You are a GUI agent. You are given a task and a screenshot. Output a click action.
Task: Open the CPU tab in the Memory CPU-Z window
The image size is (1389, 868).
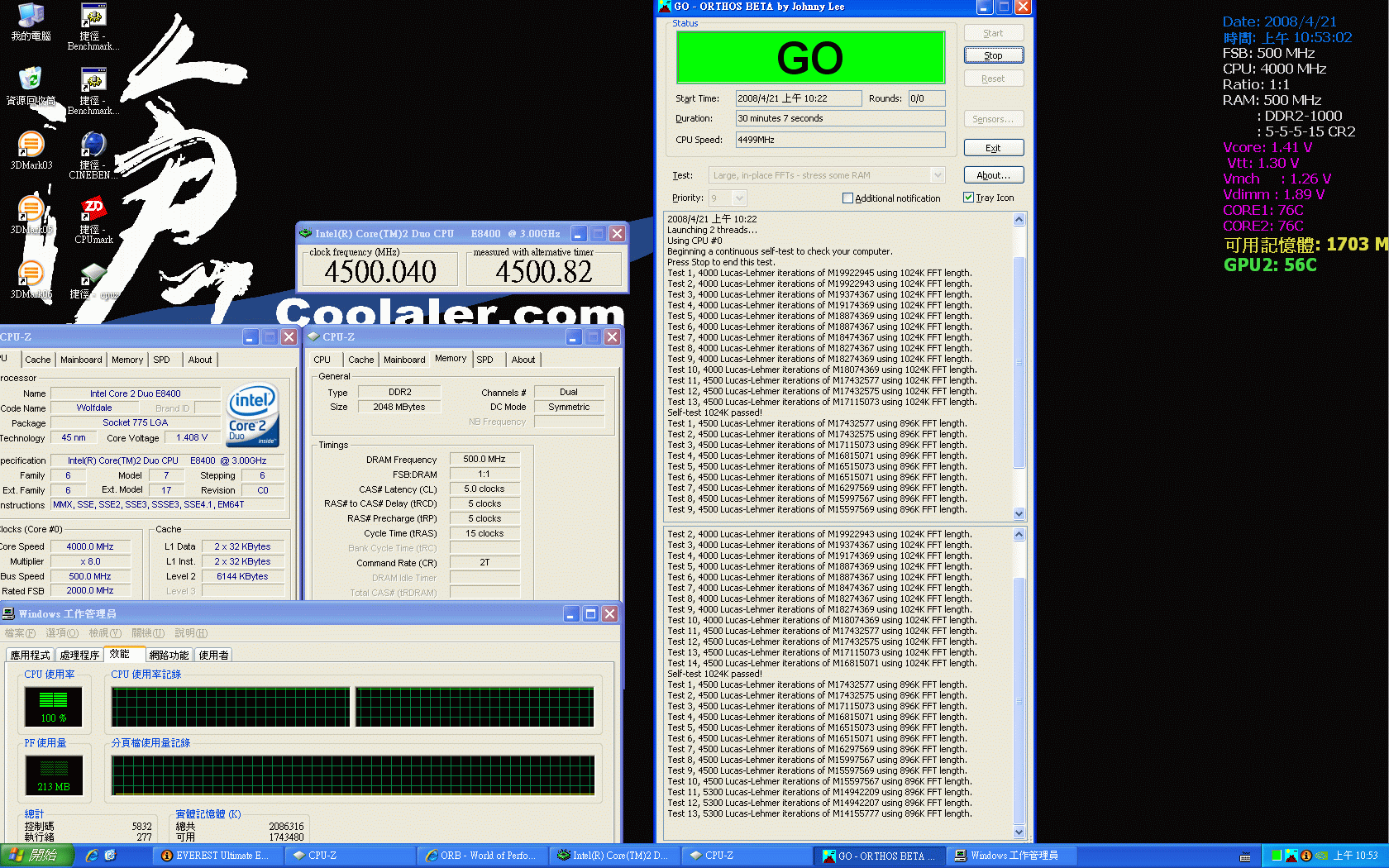(x=322, y=360)
